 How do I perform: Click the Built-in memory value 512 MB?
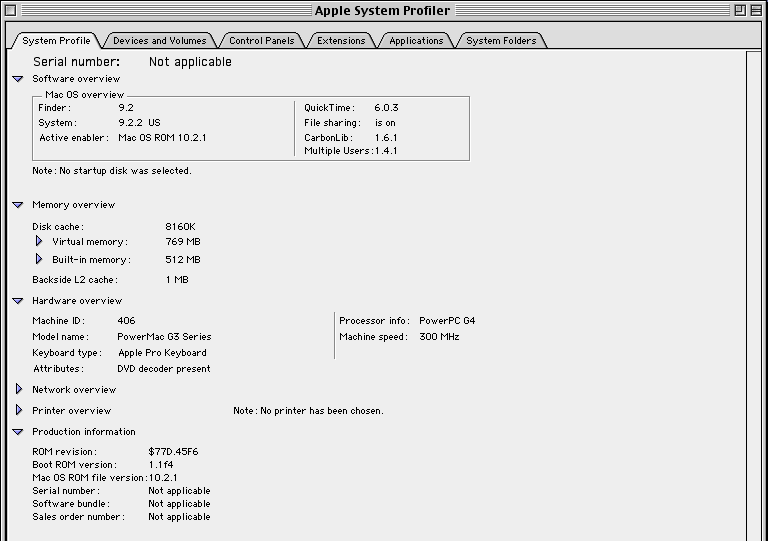(183, 260)
